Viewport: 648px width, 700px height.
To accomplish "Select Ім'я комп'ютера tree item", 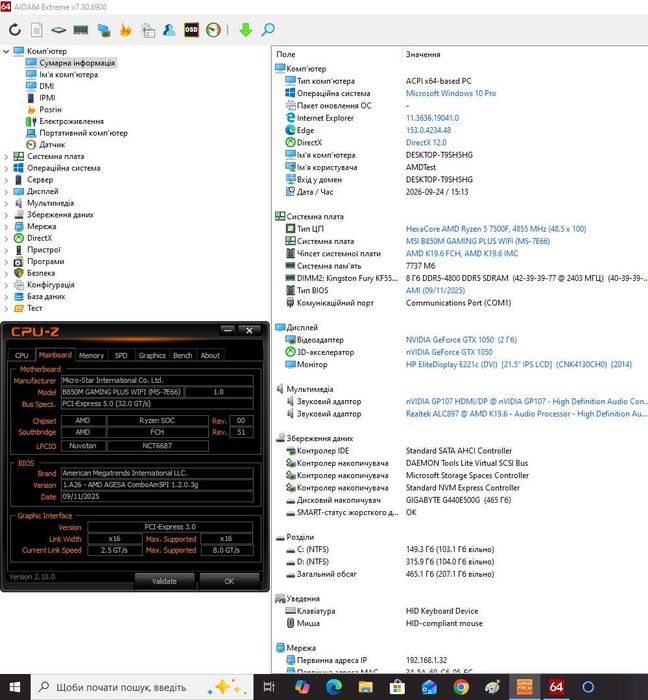I will [x=68, y=75].
